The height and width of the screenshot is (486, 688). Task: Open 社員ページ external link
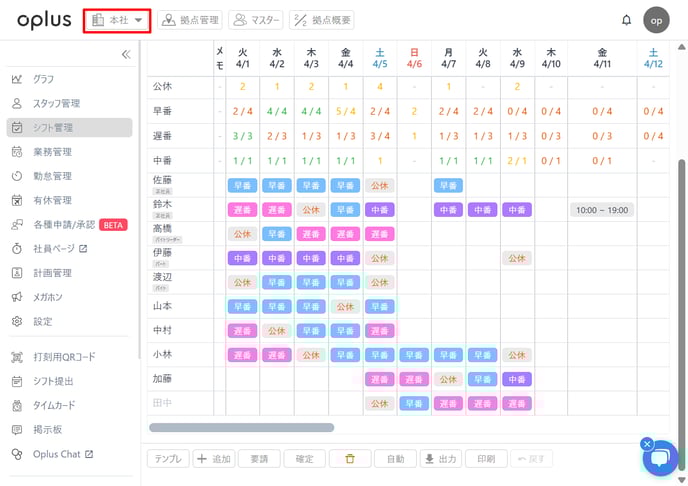click(x=60, y=248)
